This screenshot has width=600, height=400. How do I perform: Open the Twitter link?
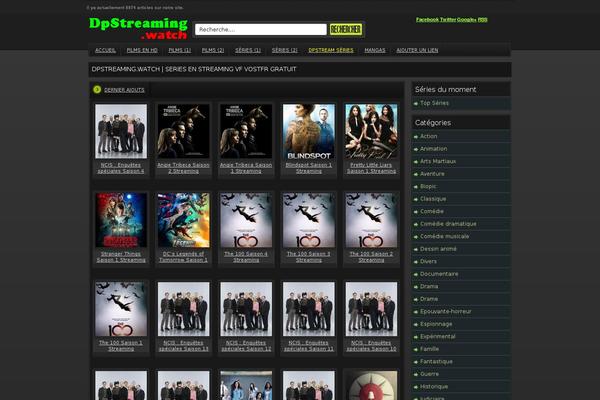click(448, 20)
